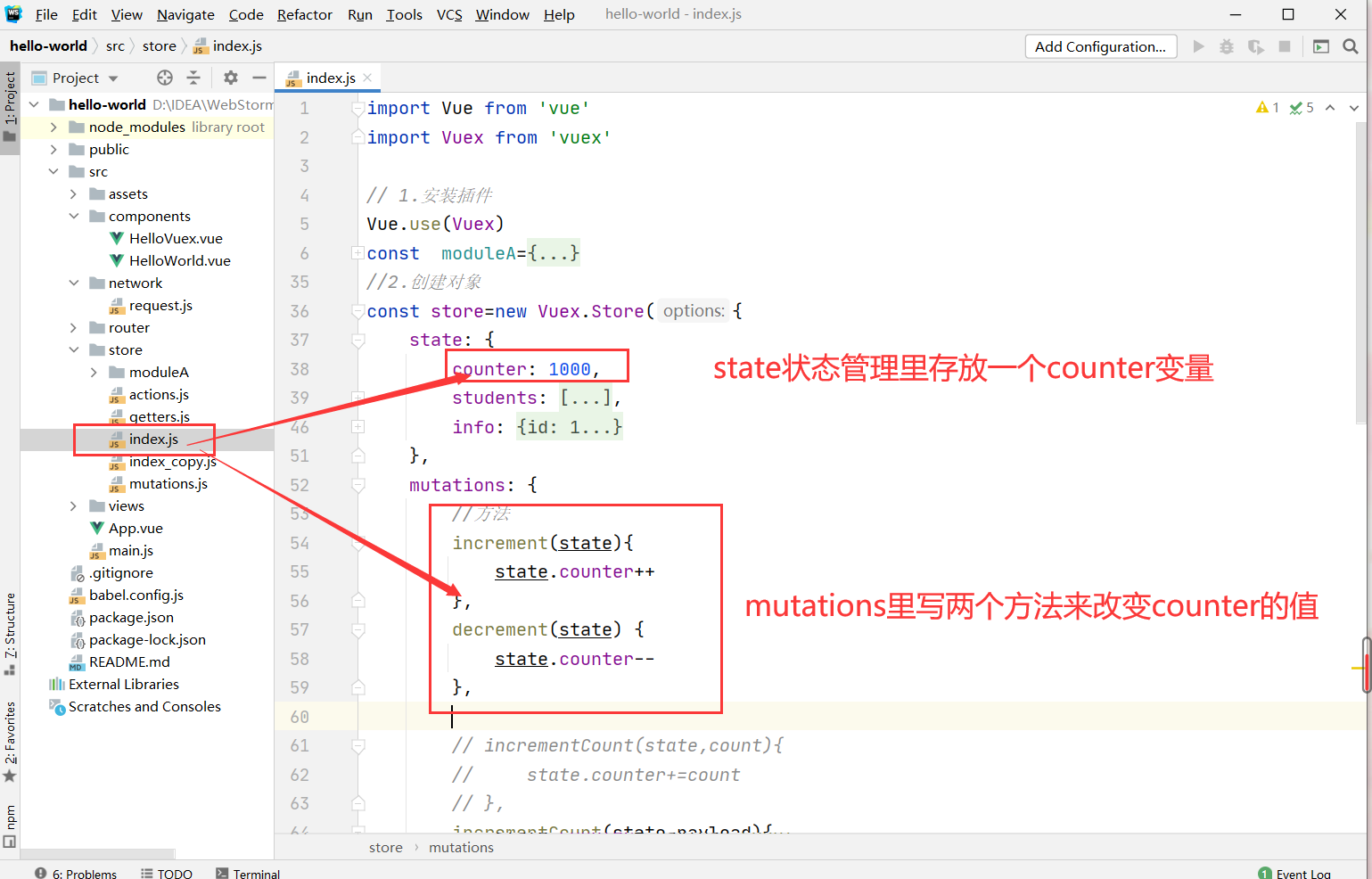Select main.js file in tree
This screenshot has height=879, width=1372.
pos(130,550)
